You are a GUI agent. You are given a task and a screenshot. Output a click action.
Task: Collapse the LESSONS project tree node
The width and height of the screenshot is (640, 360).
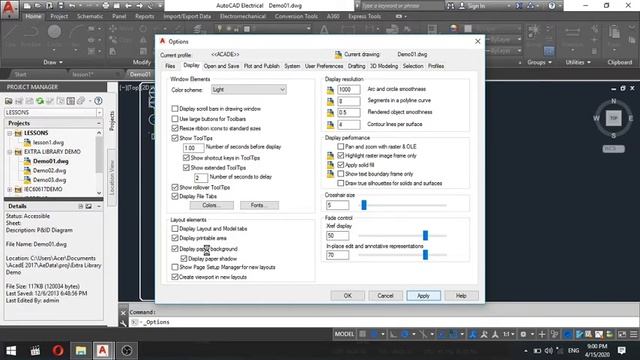coord(9,133)
